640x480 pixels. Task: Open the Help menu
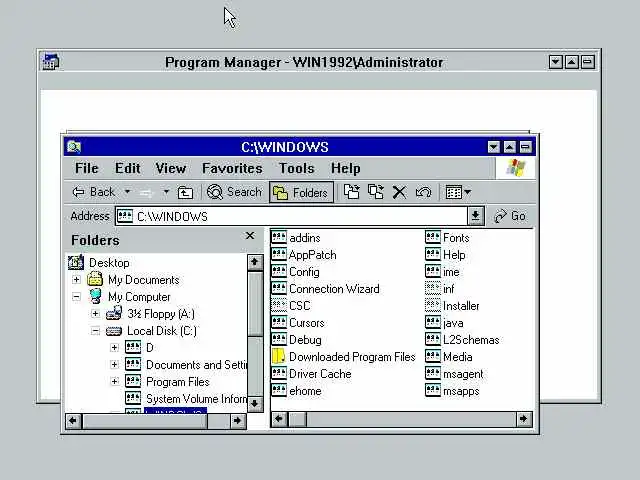coord(345,168)
